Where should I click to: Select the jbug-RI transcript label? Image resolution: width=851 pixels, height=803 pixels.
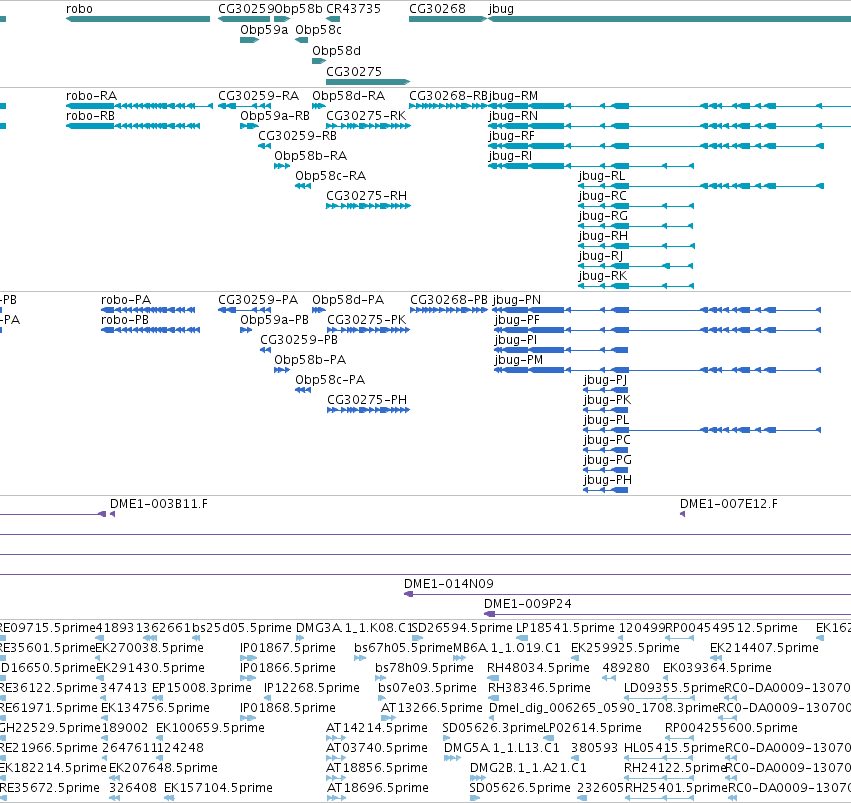(510, 156)
